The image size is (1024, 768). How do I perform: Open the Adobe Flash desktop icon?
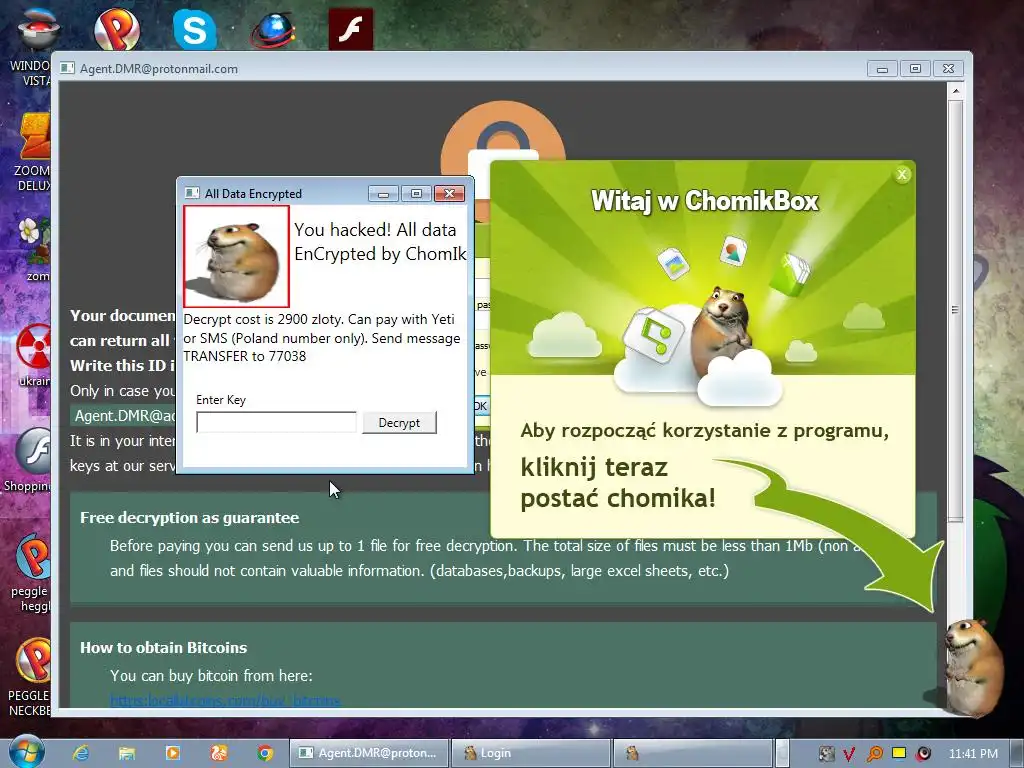[x=351, y=29]
